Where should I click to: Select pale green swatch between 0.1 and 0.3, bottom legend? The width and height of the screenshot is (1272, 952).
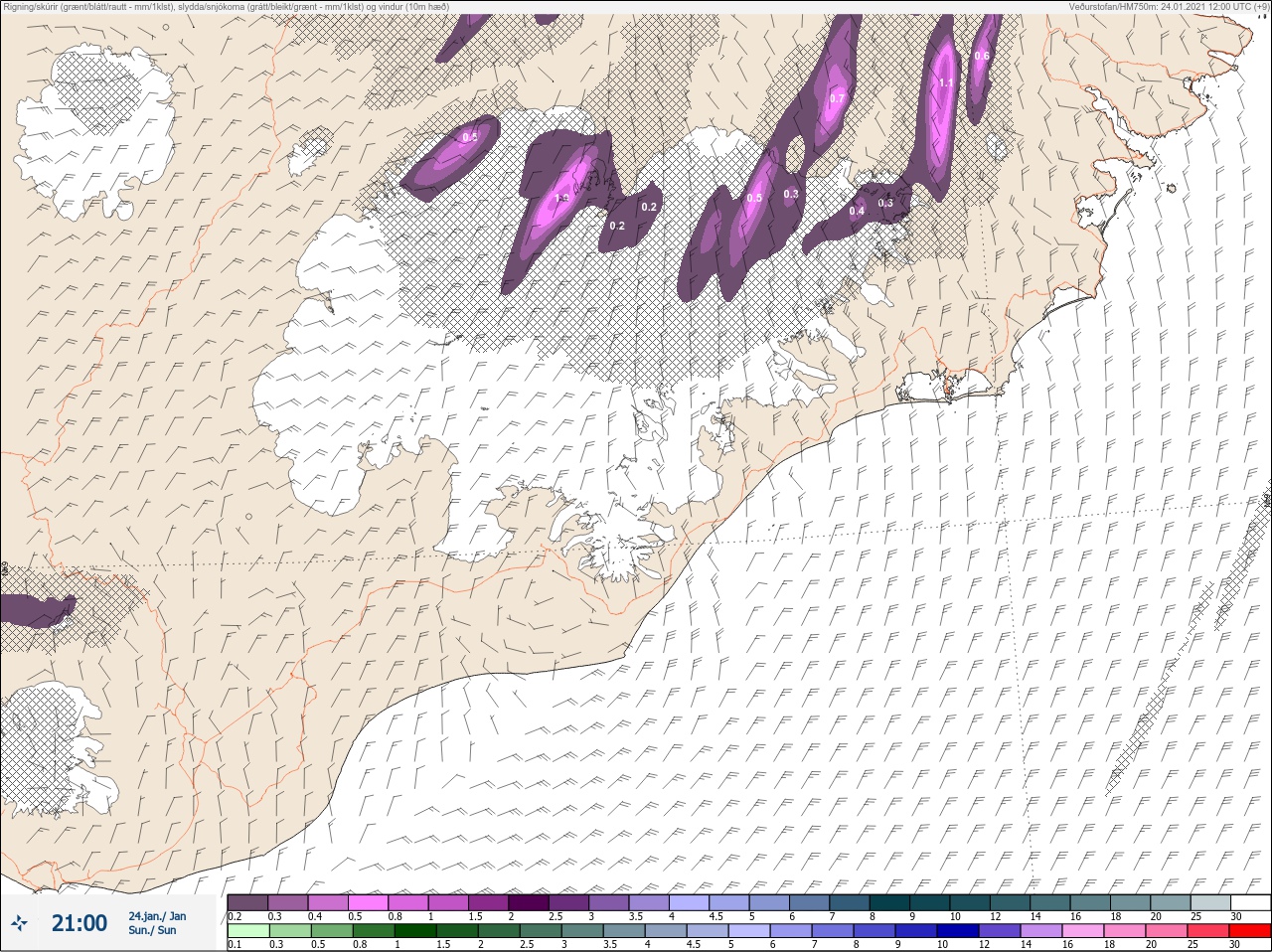[247, 931]
